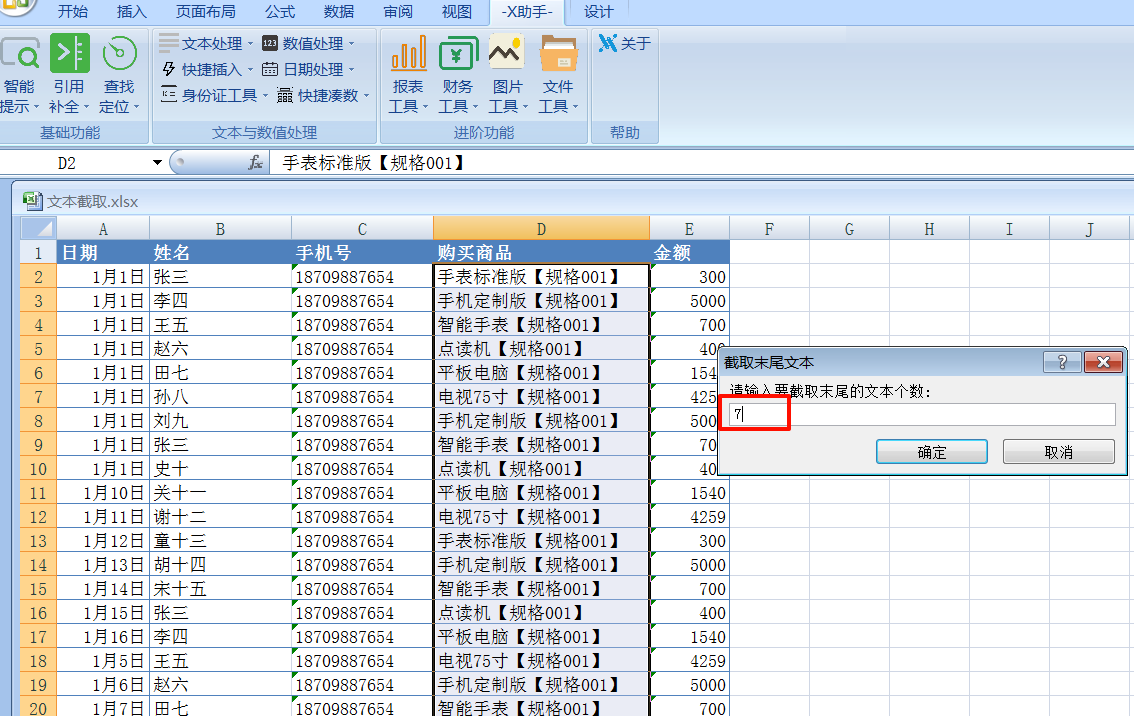Image resolution: width=1134 pixels, height=716 pixels.
Task: Click the 姓名 header cell
Action: (221, 252)
